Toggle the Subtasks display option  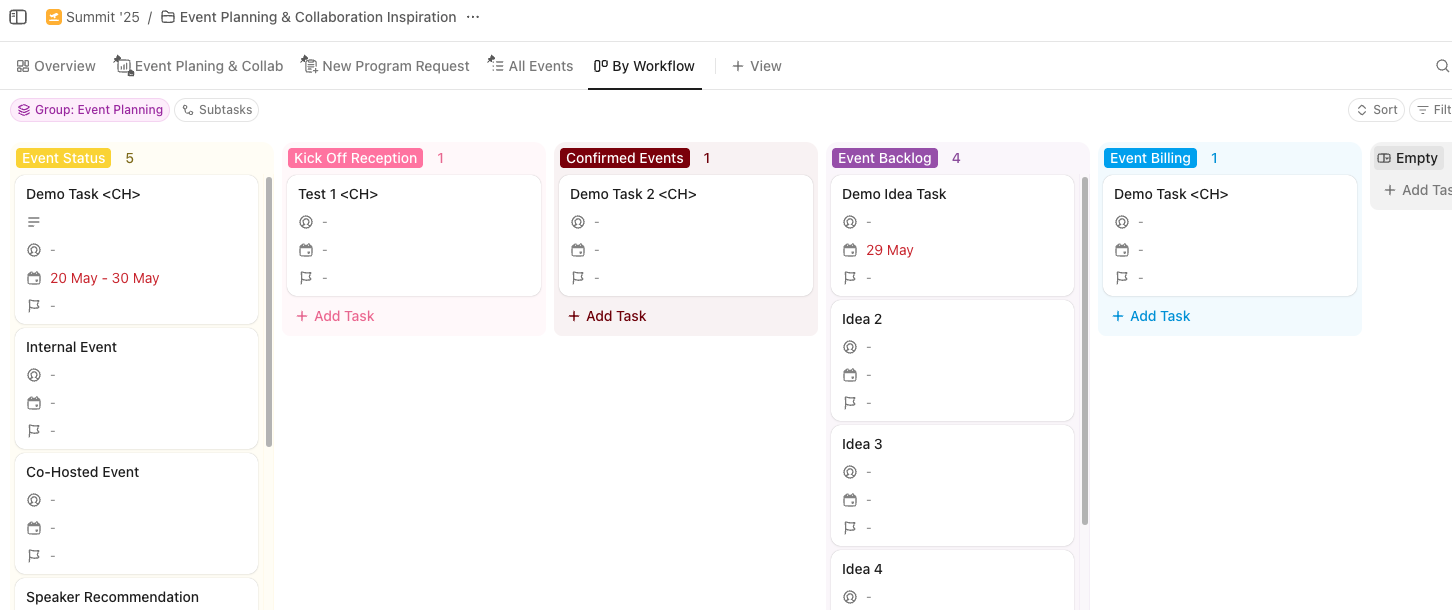[x=216, y=110]
